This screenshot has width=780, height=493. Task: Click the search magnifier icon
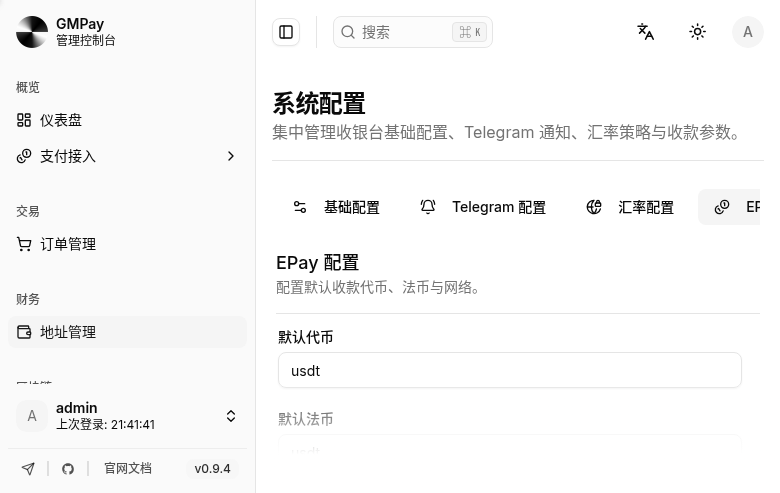pyautogui.click(x=348, y=32)
